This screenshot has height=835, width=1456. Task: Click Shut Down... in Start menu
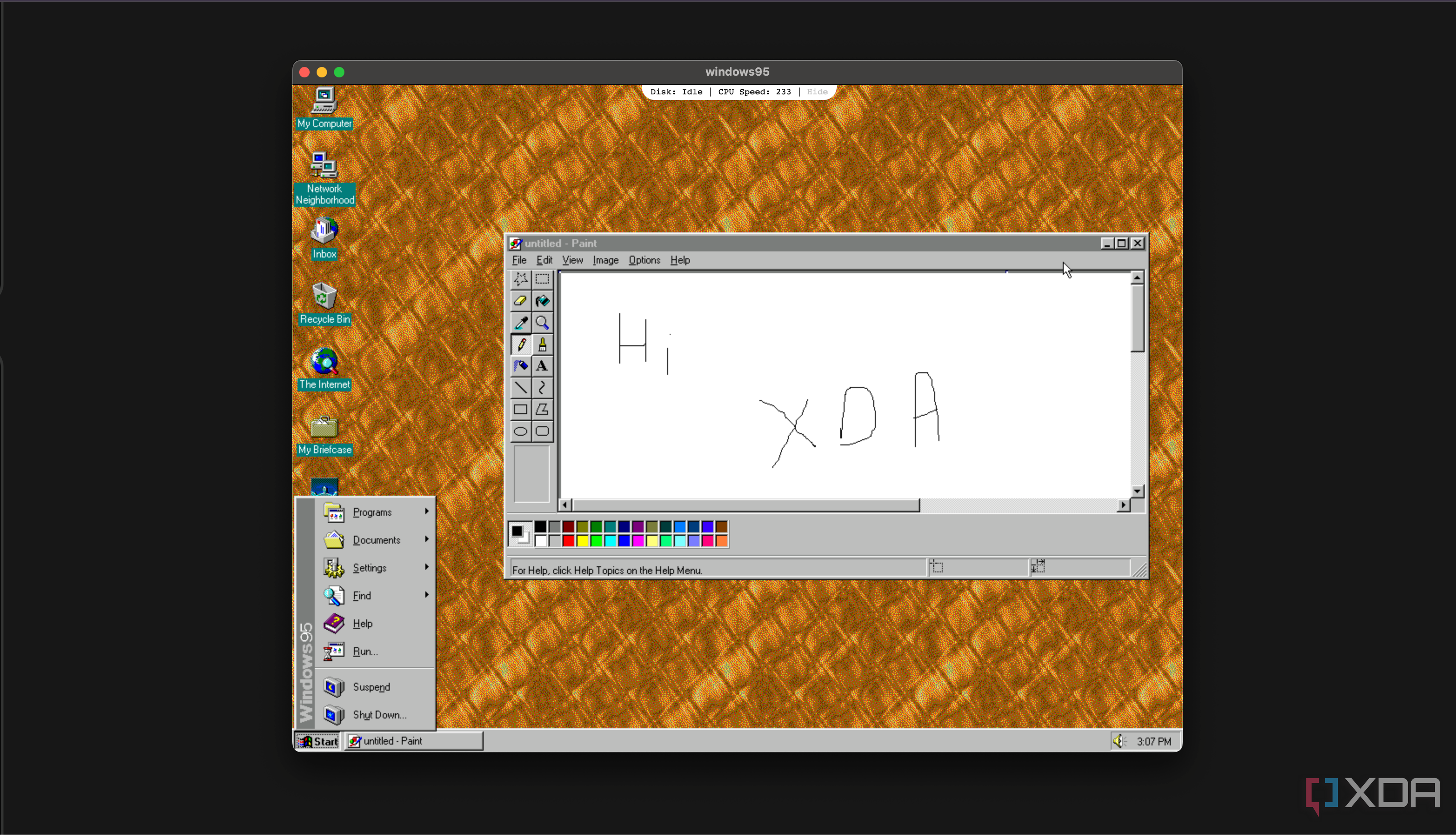tap(376, 715)
